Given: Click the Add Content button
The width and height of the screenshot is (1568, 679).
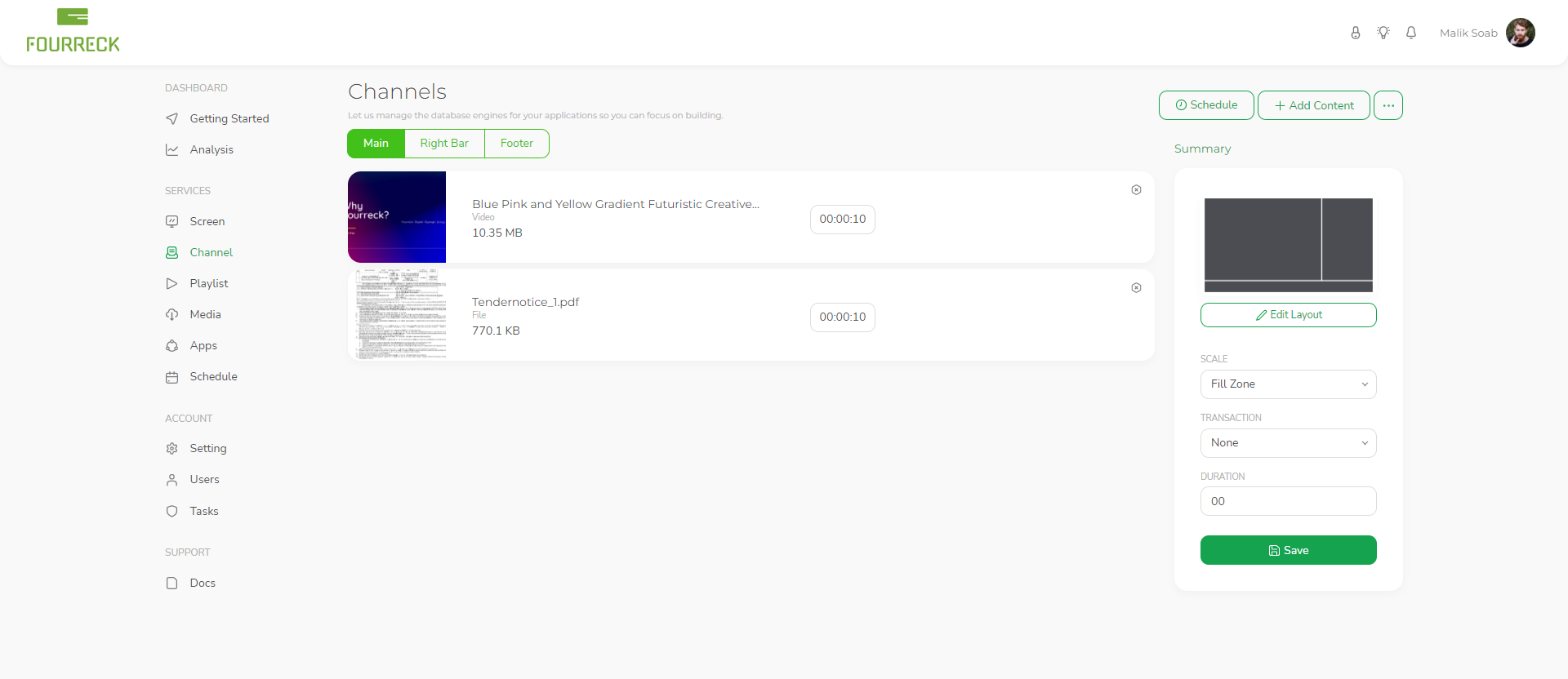Looking at the screenshot, I should 1313,105.
